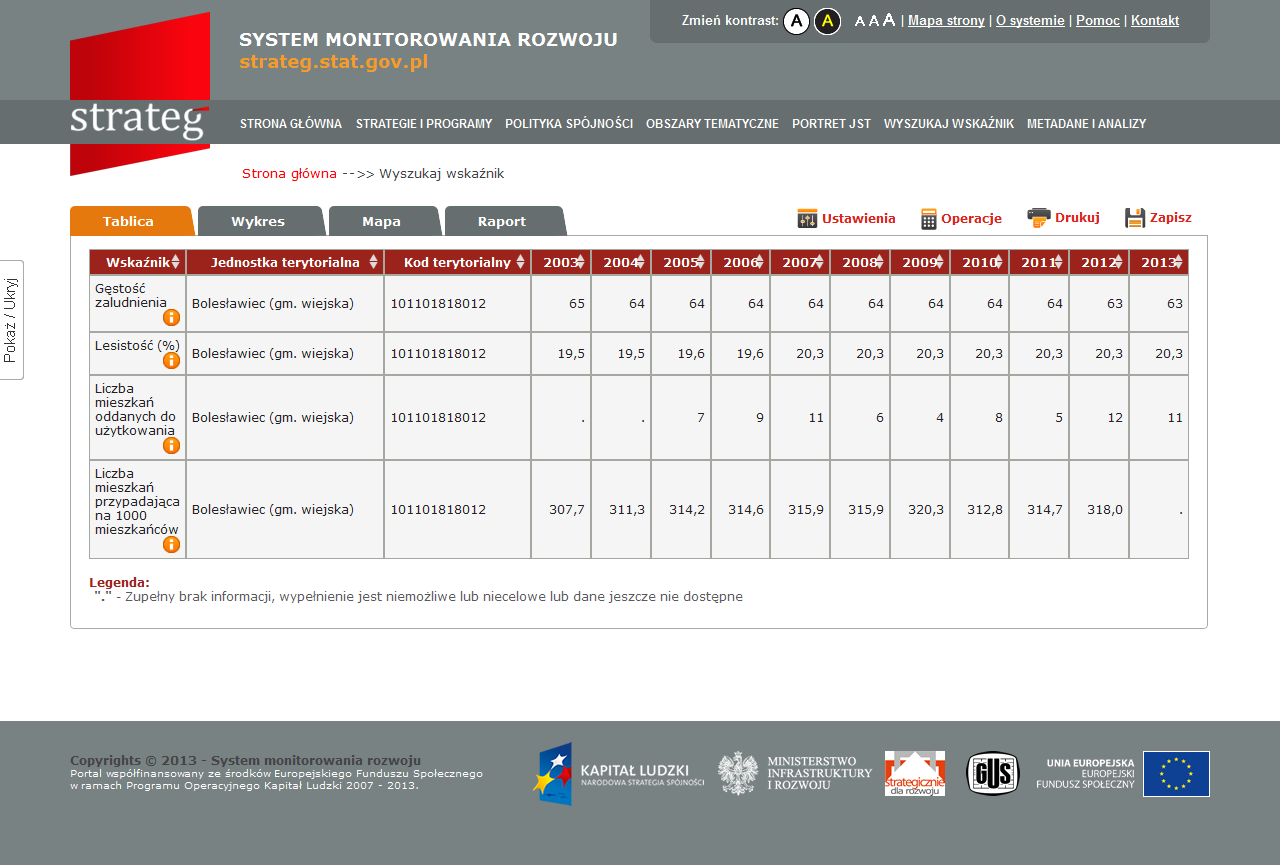This screenshot has width=1280, height=865.
Task: Open info icon for Gęstość zaludnienia
Action: click(171, 318)
